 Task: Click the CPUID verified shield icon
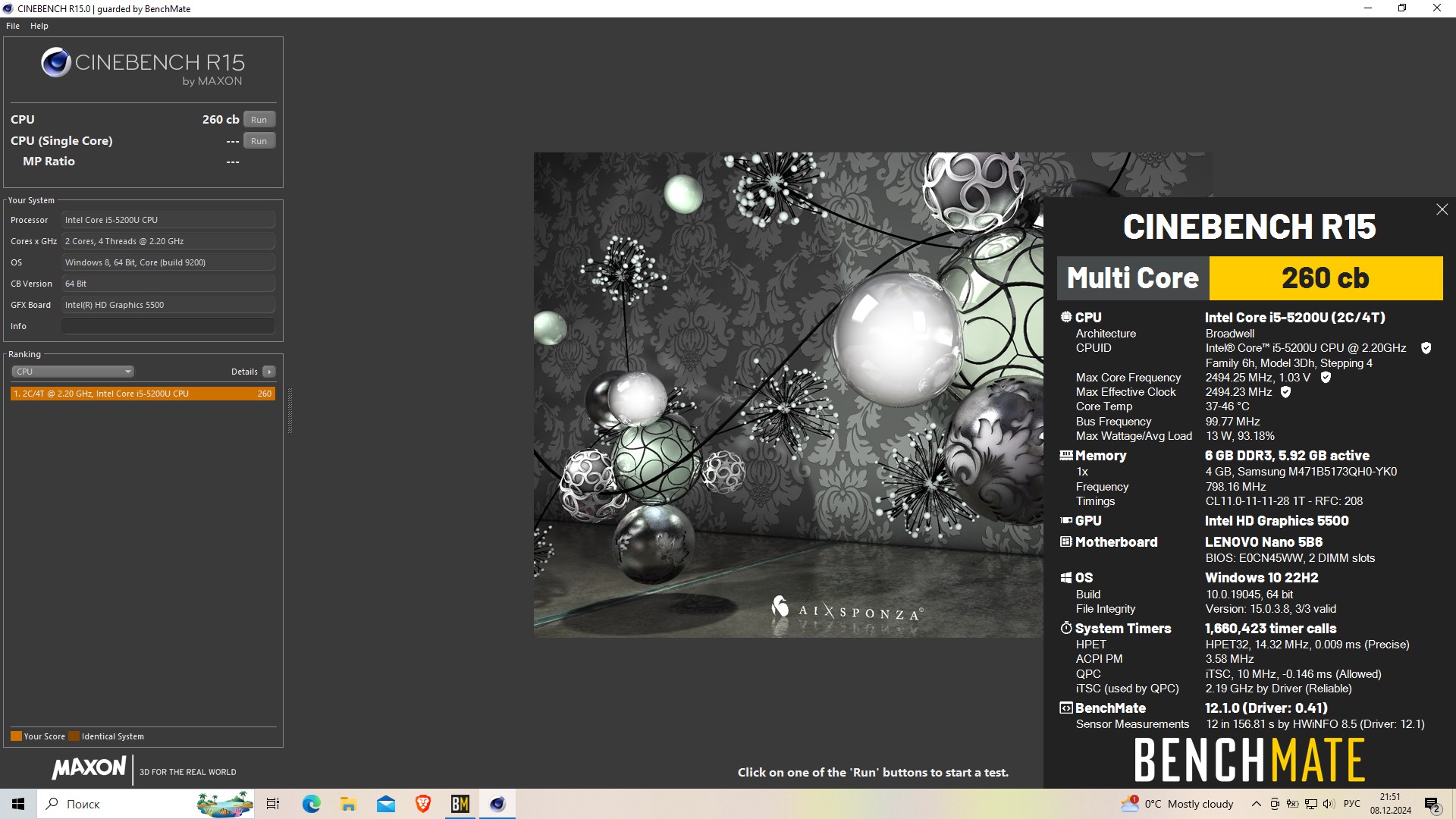(1426, 348)
